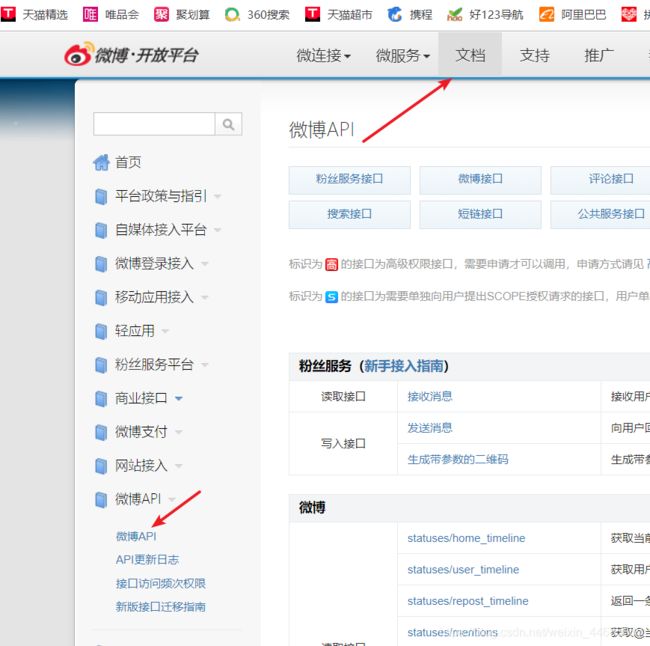Click book icon next to 网站接入
Image resolution: width=650 pixels, height=646 pixels.
pos(101,466)
